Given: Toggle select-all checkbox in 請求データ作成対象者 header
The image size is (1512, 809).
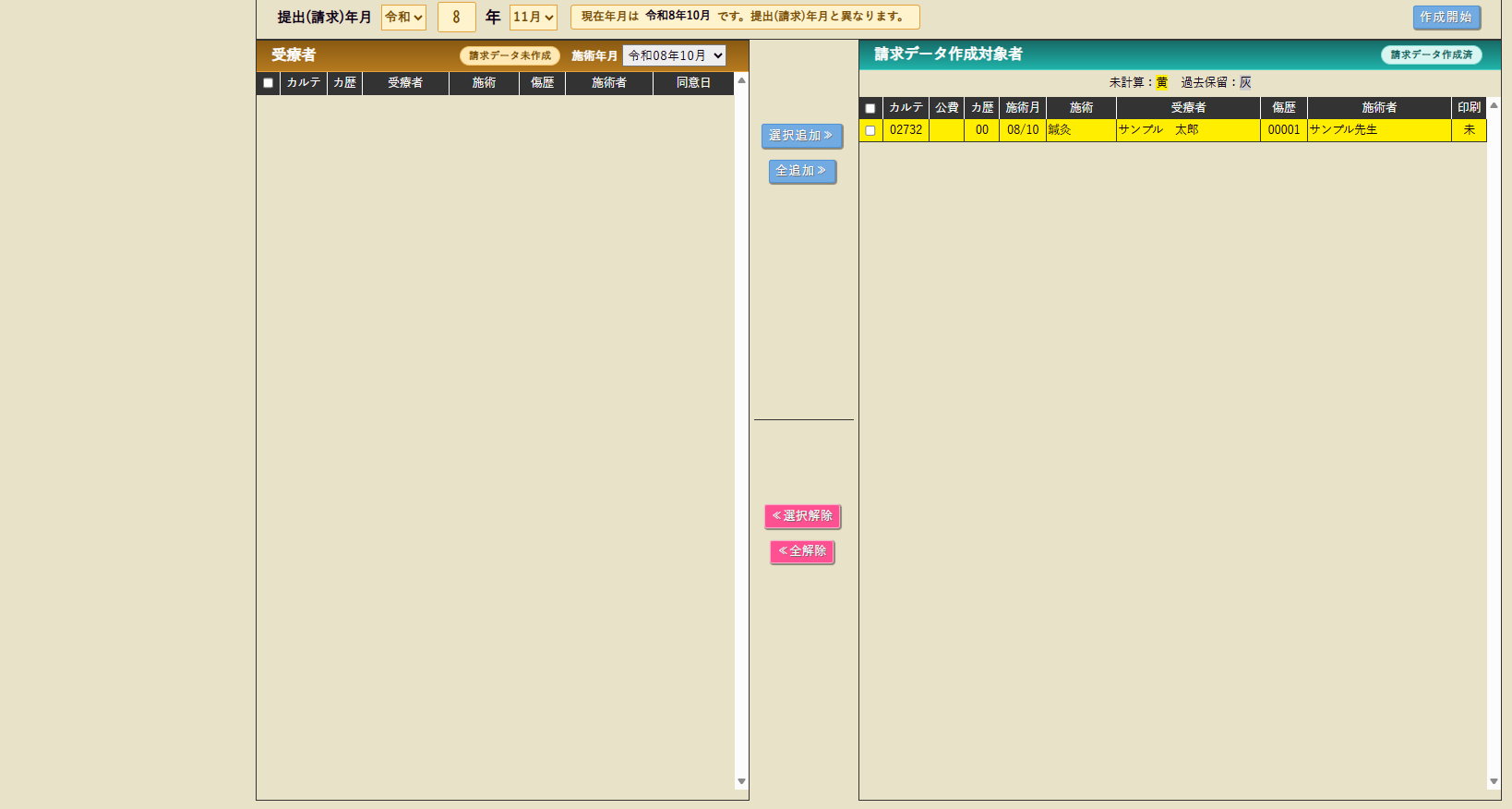Looking at the screenshot, I should pyautogui.click(x=870, y=108).
